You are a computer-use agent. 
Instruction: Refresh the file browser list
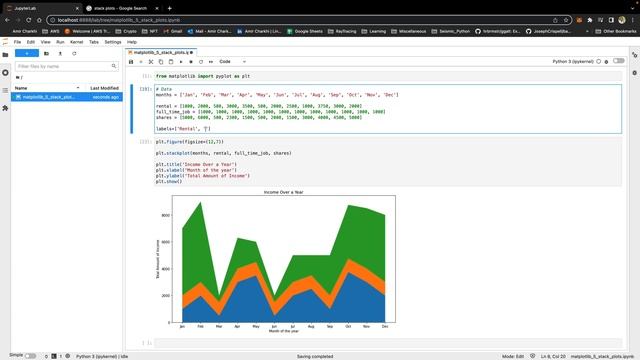click(74, 53)
